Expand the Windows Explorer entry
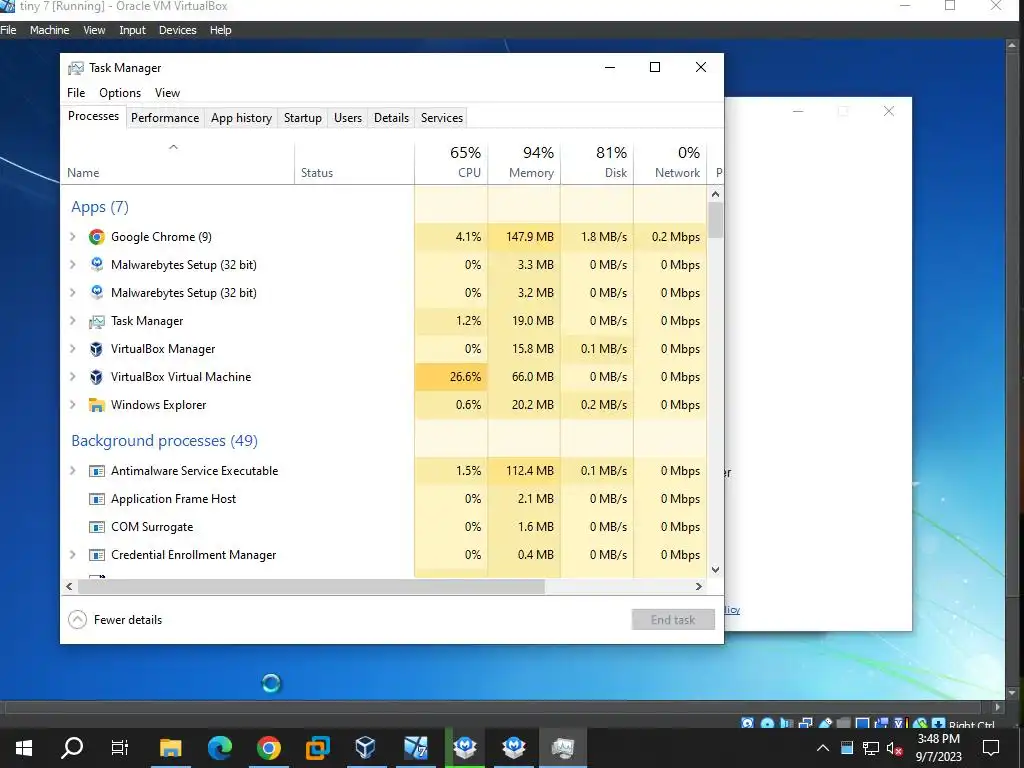Viewport: 1024px width, 768px height. [x=73, y=405]
